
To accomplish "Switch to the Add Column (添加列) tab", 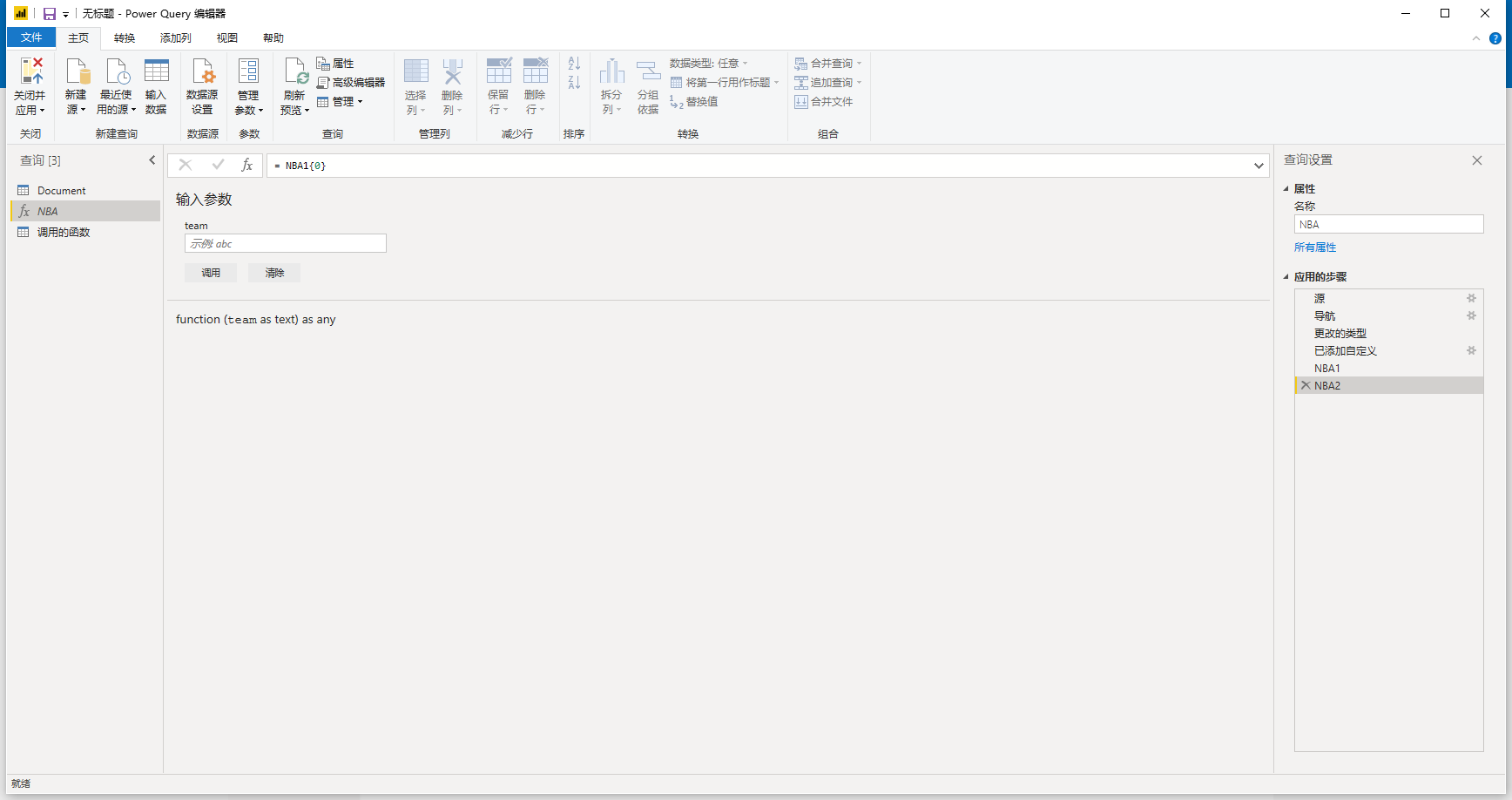I will [176, 38].
